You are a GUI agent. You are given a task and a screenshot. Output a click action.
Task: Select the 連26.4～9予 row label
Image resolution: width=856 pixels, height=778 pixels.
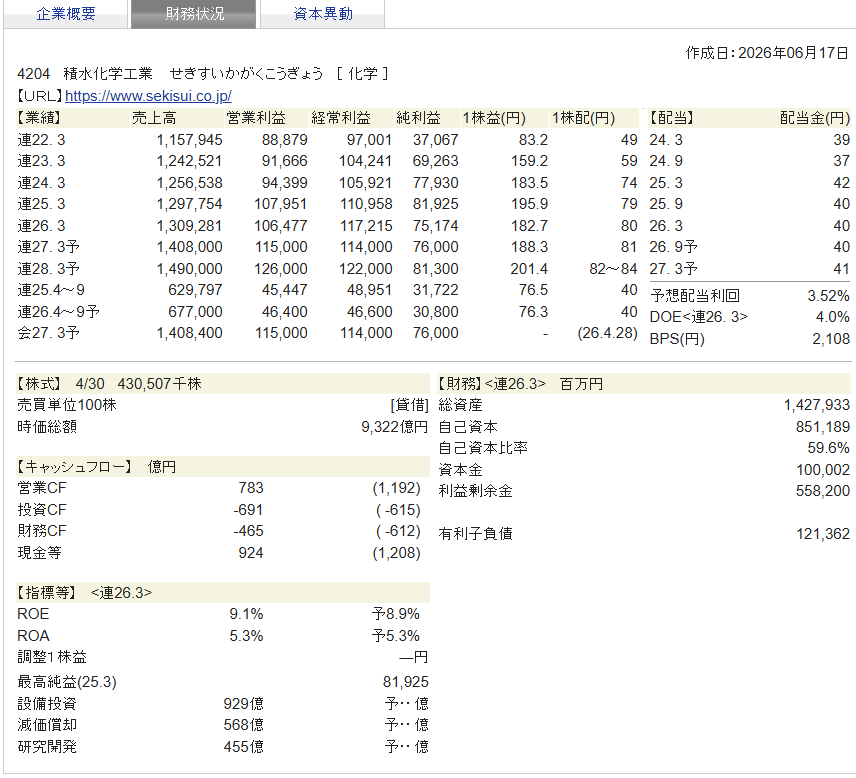coord(58,312)
